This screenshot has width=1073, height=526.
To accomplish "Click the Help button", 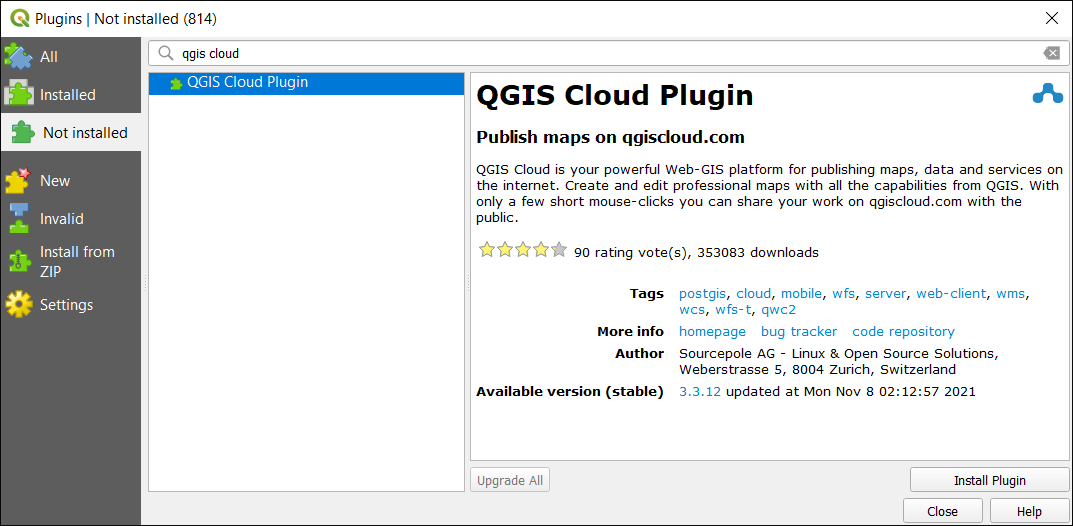I will (1029, 511).
